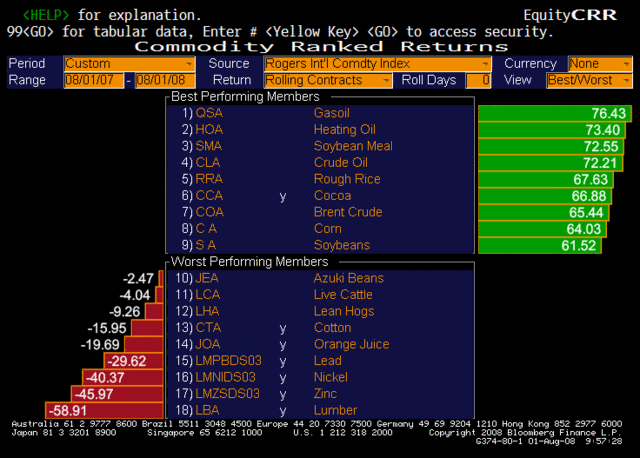The image size is (640, 458).
Task: Click the red -58.91 return bar
Action: (x=104, y=411)
